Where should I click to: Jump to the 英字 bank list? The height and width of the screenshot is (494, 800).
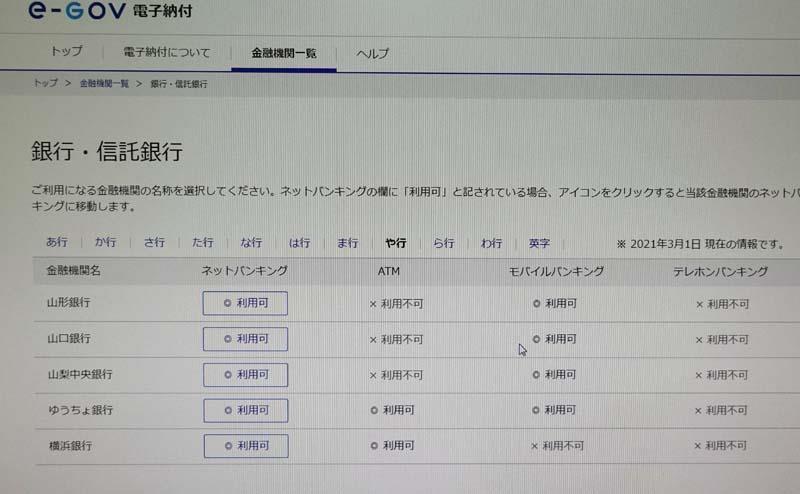(539, 243)
